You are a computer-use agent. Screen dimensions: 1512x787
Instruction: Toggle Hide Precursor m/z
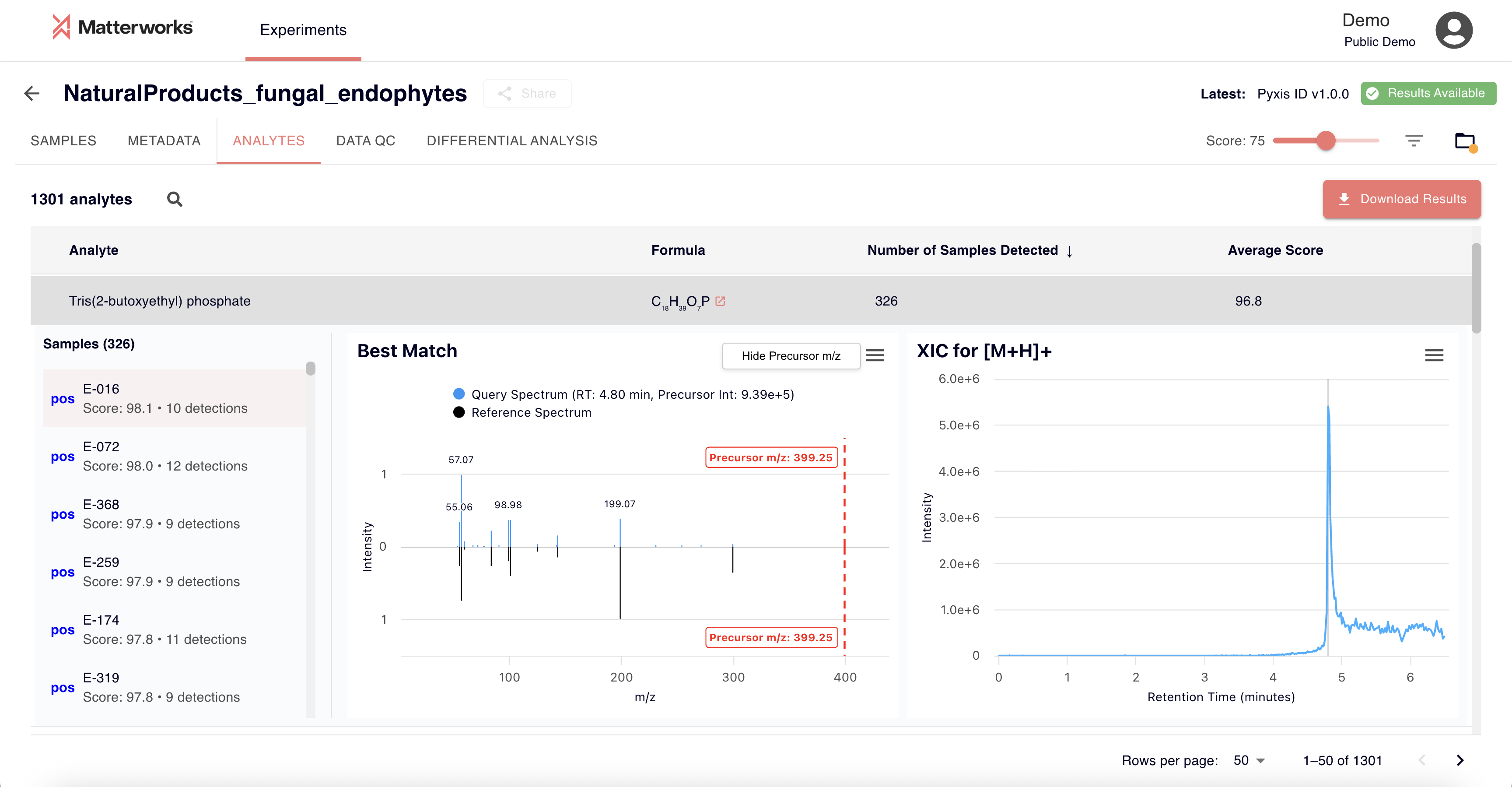tap(791, 355)
